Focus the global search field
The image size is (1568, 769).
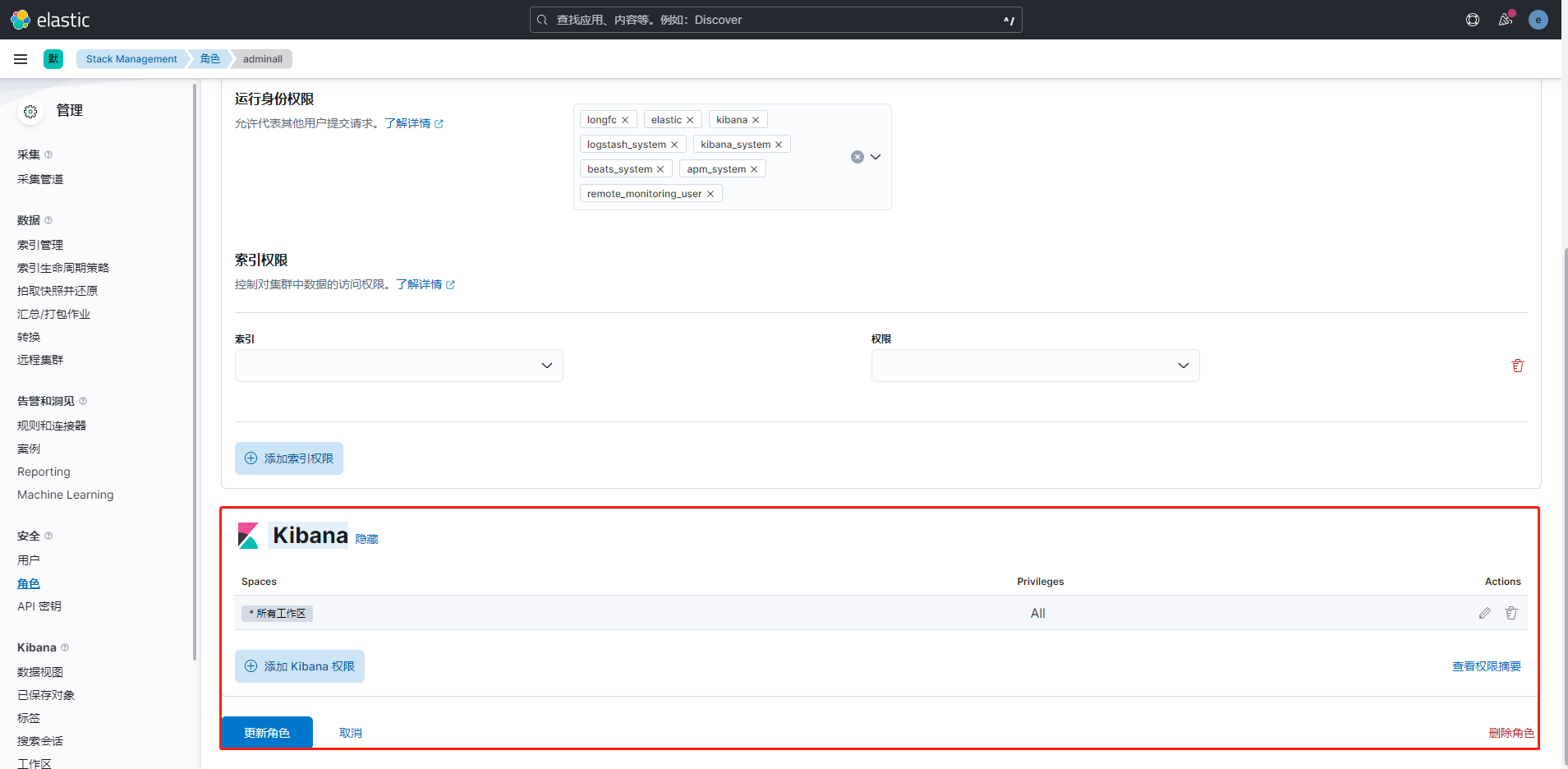776,20
